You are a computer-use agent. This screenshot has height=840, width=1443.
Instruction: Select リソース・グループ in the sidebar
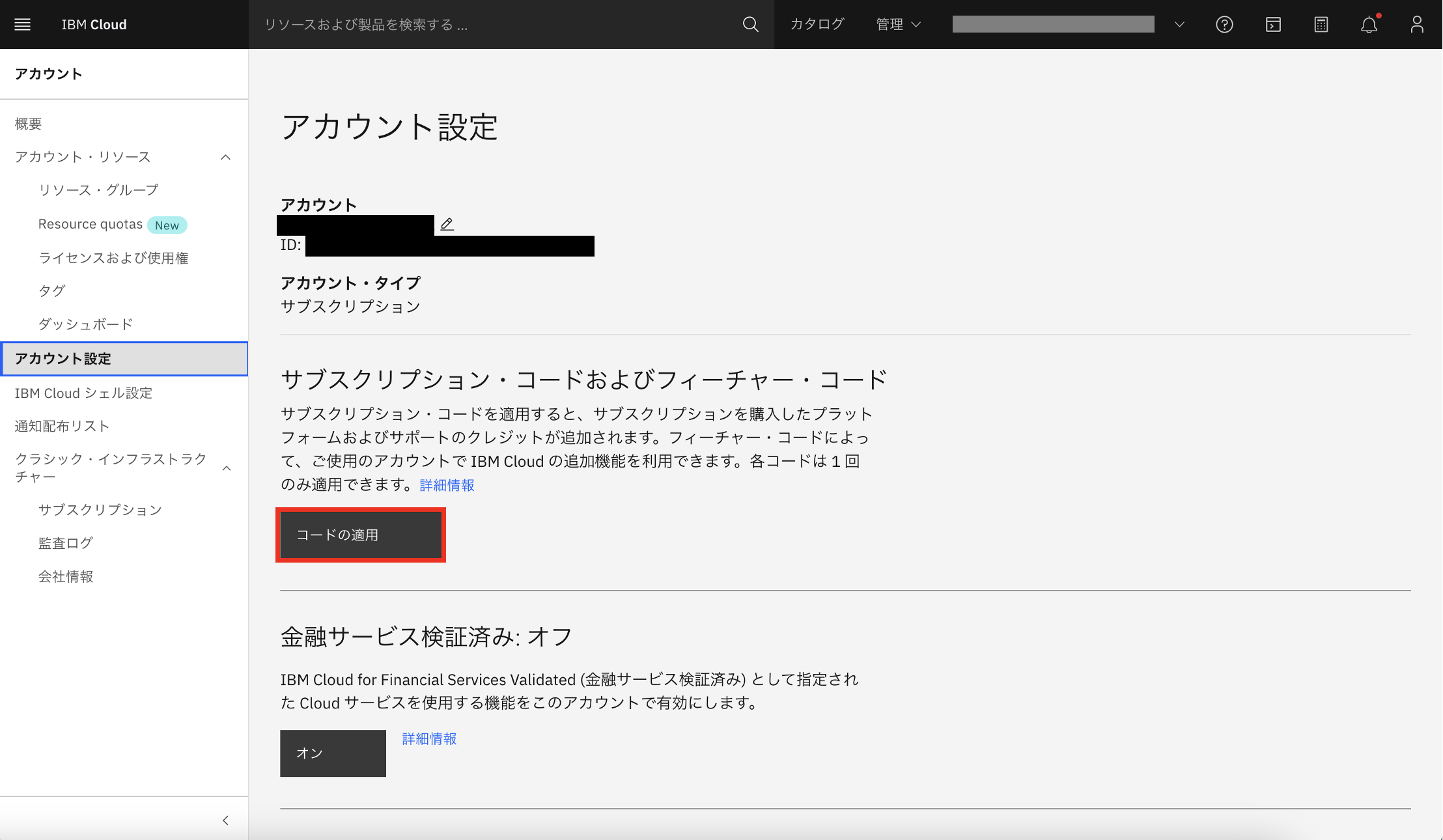(98, 190)
